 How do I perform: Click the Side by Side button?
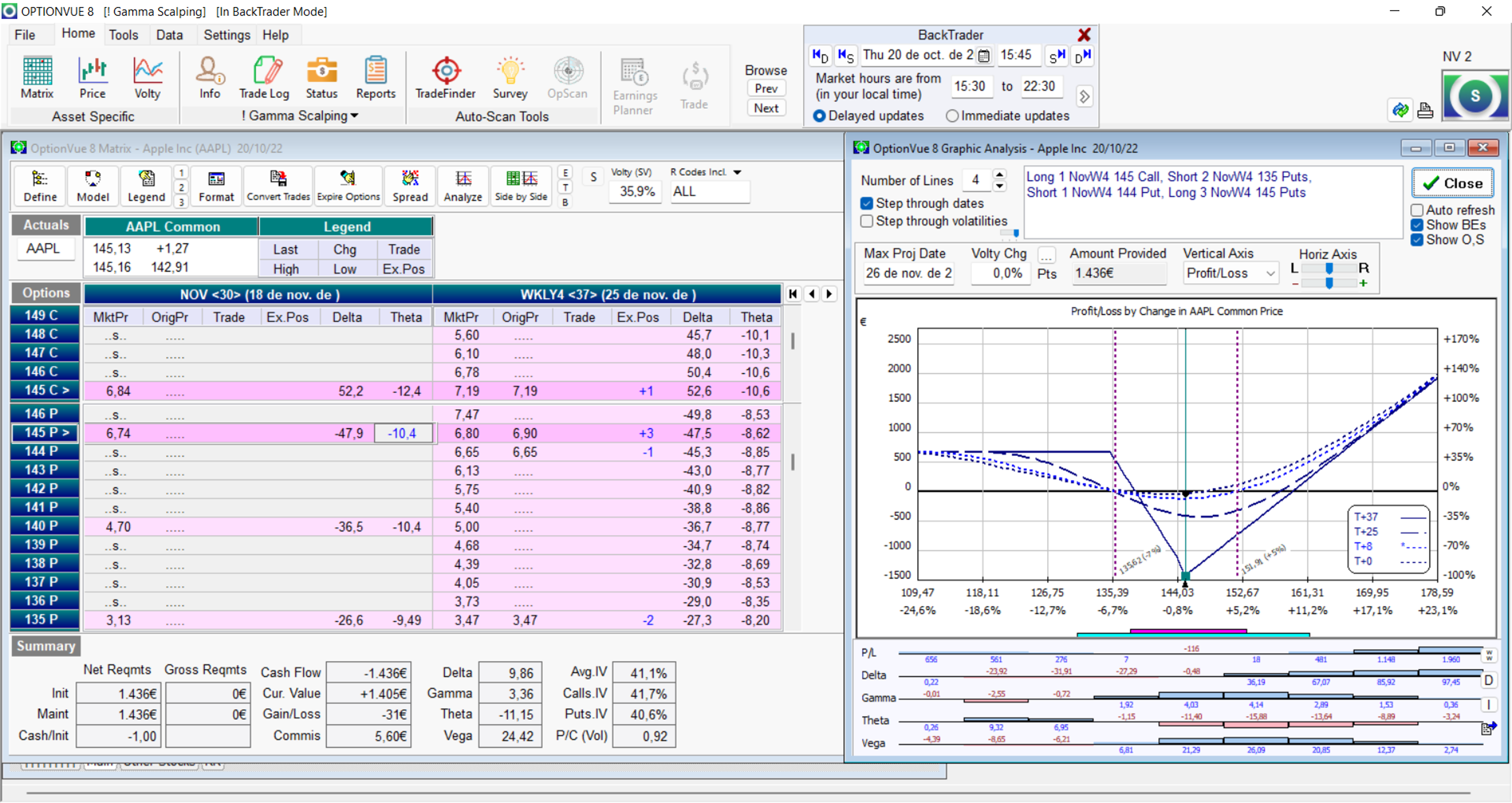click(x=521, y=186)
